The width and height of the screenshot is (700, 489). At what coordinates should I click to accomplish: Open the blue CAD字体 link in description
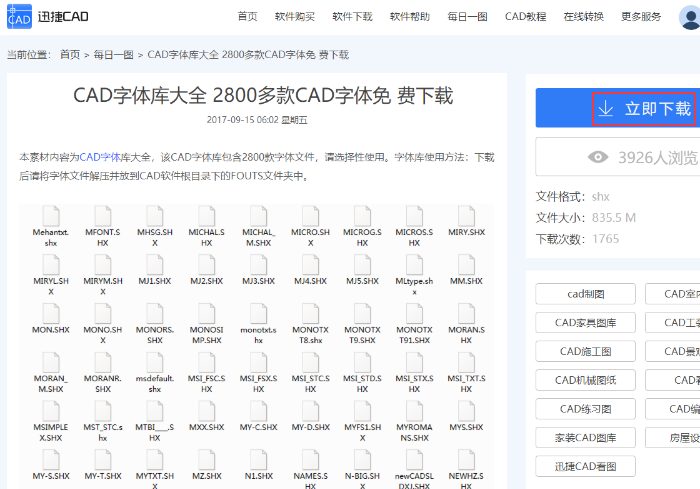pos(100,157)
